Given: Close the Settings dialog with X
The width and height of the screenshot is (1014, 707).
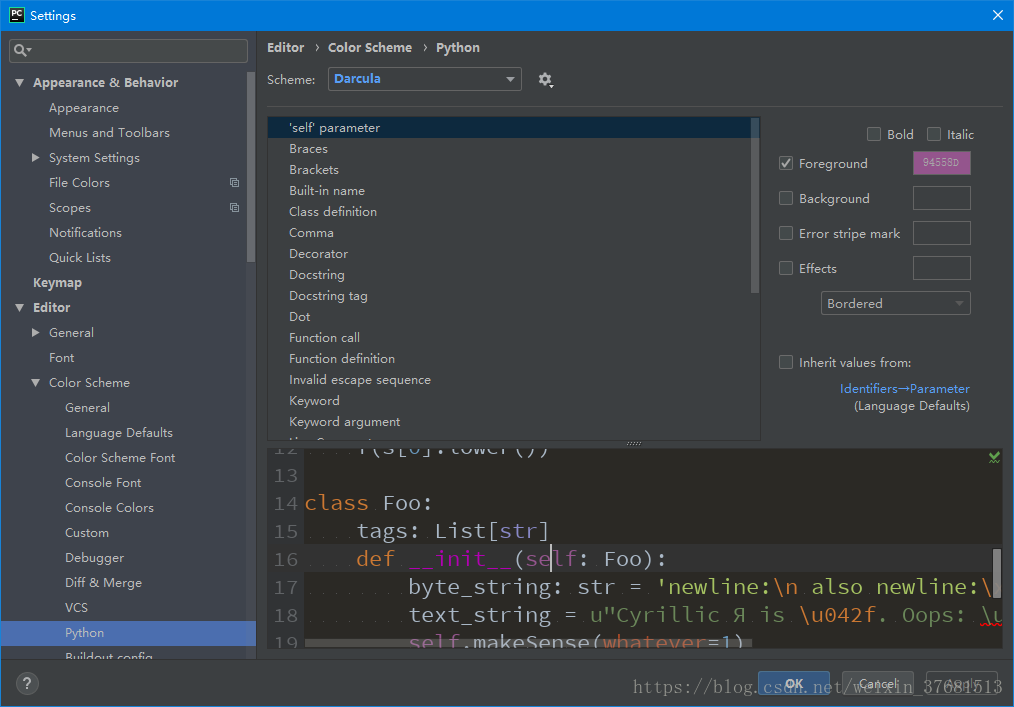Looking at the screenshot, I should click(997, 15).
